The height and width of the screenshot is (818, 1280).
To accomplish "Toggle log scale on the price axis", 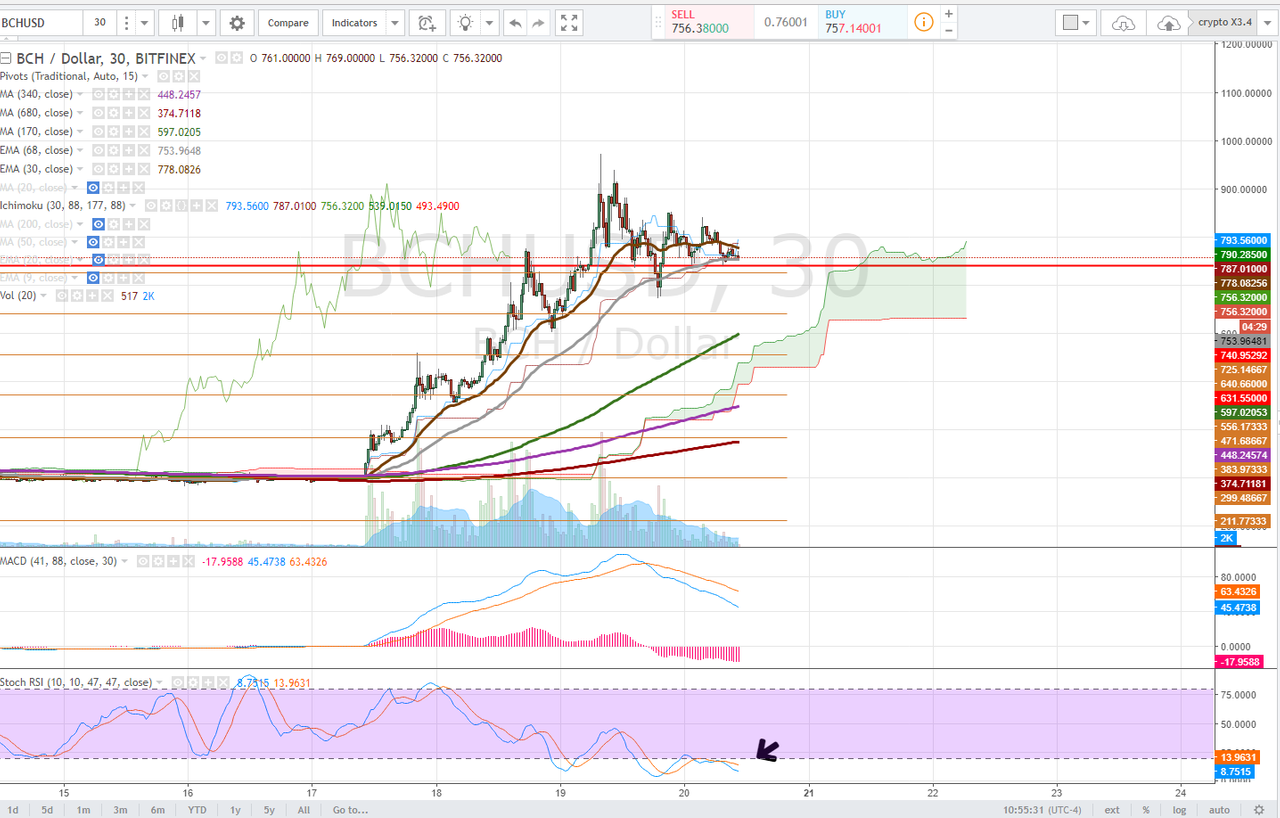I will [x=1180, y=810].
